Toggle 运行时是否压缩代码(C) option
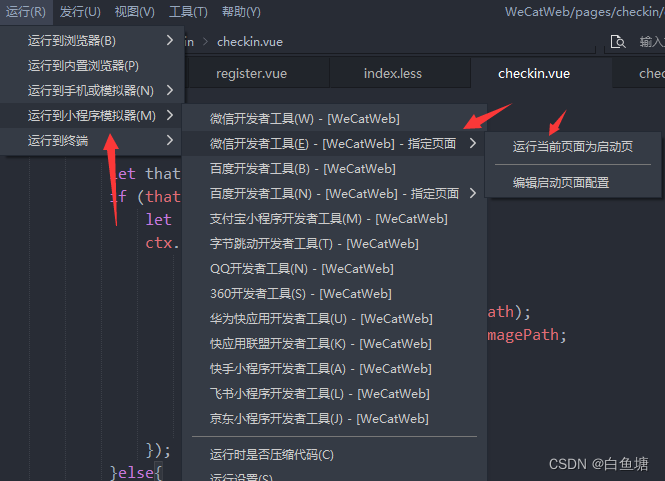The width and height of the screenshot is (665, 481). pyautogui.click(x=334, y=455)
